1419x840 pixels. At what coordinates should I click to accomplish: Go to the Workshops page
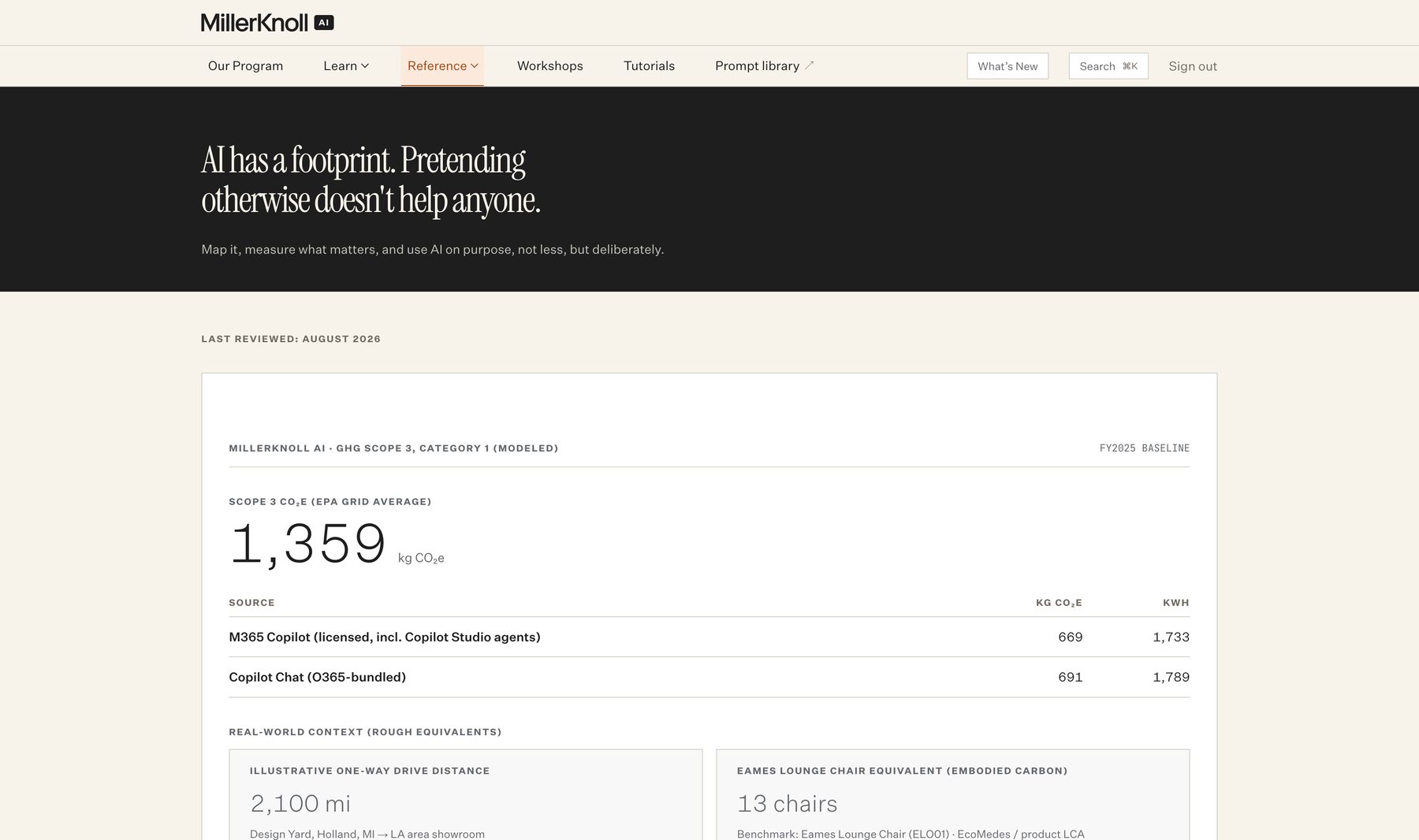click(550, 66)
